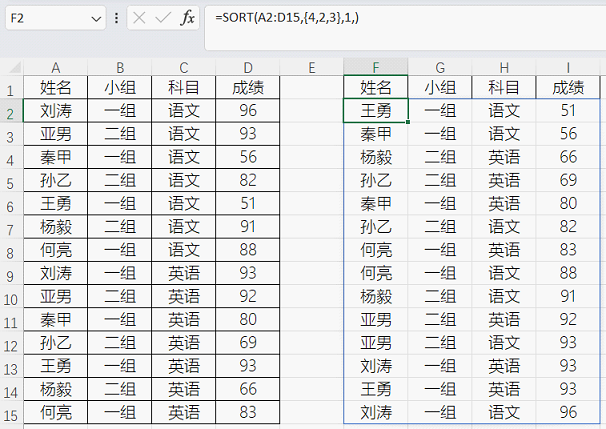Image resolution: width=606 pixels, height=429 pixels.
Task: Open the Insert Function fx dialog
Action: click(x=187, y=18)
